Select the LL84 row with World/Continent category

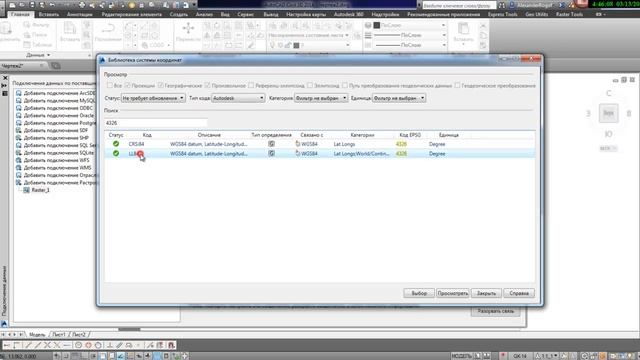(320, 153)
